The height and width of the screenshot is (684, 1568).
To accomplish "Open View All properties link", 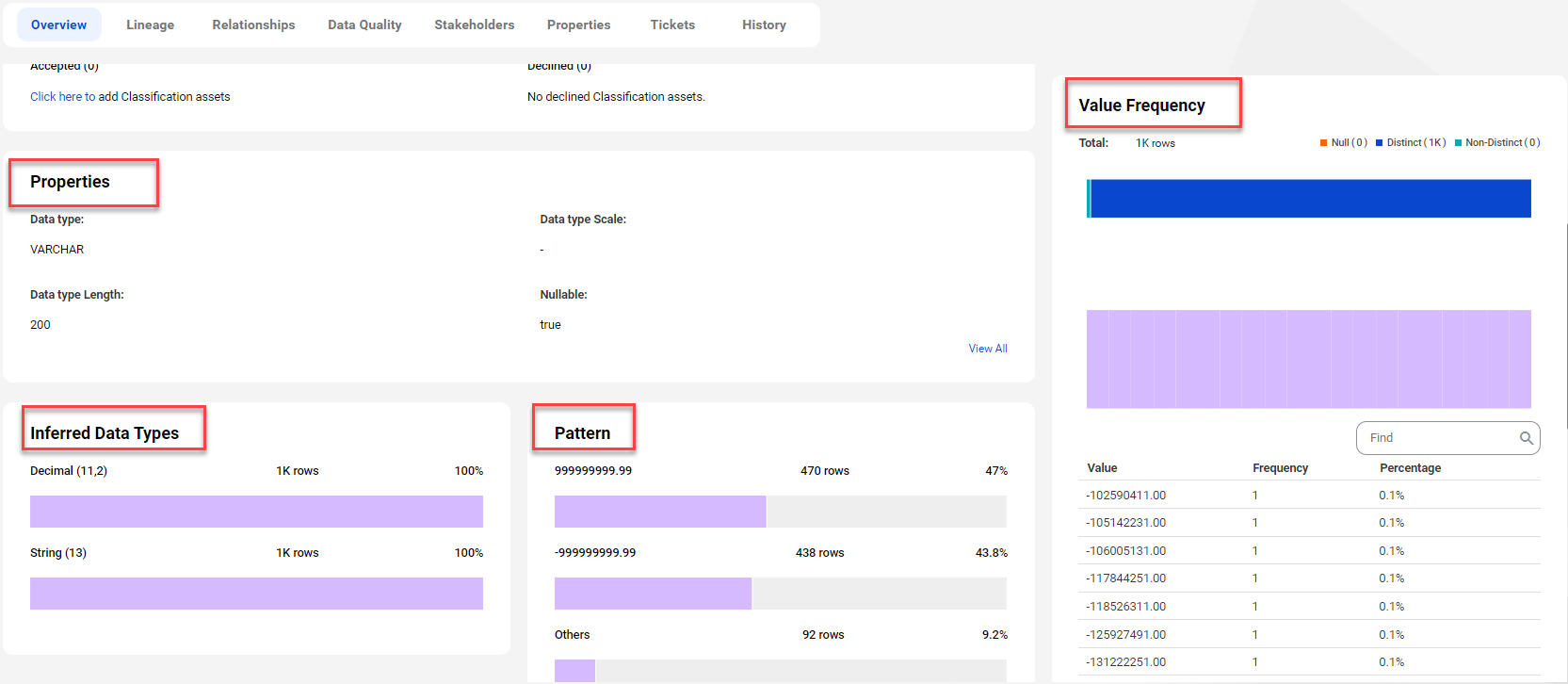I will click(x=988, y=349).
